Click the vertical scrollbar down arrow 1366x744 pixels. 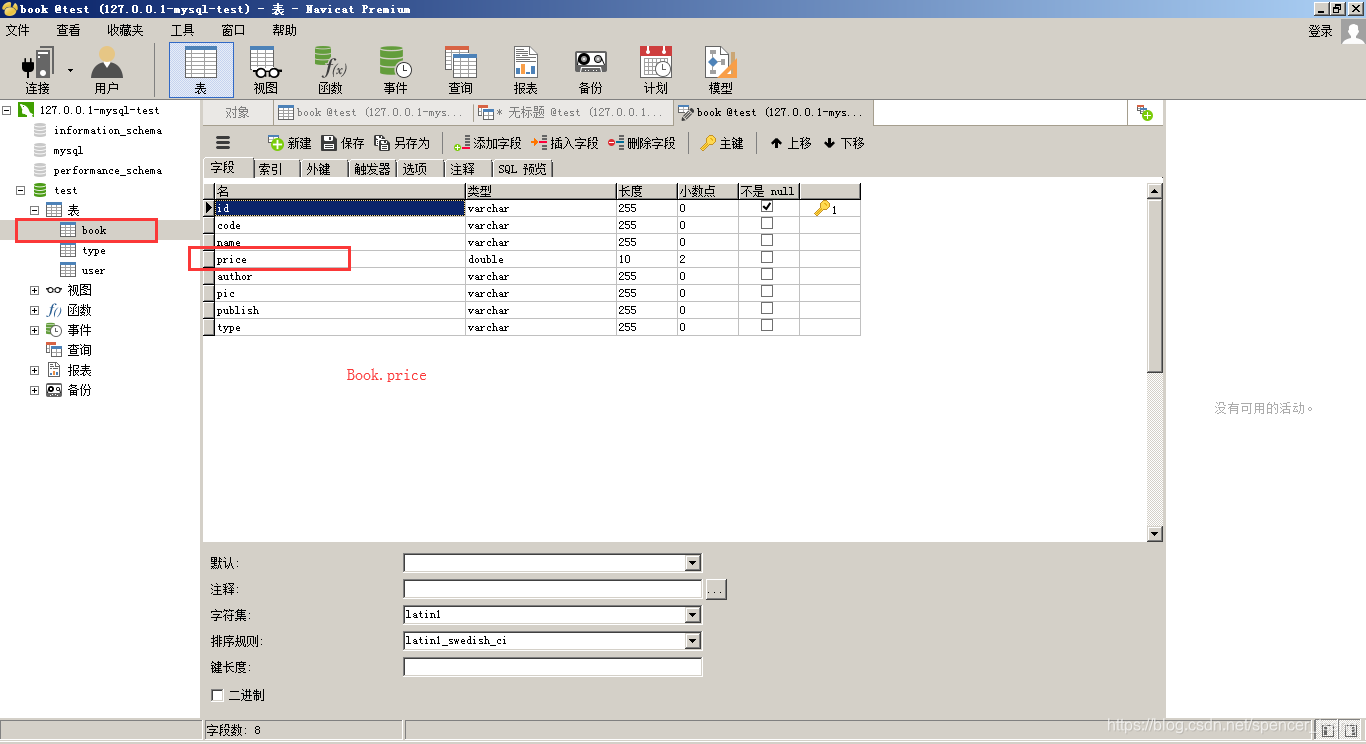pos(1155,534)
